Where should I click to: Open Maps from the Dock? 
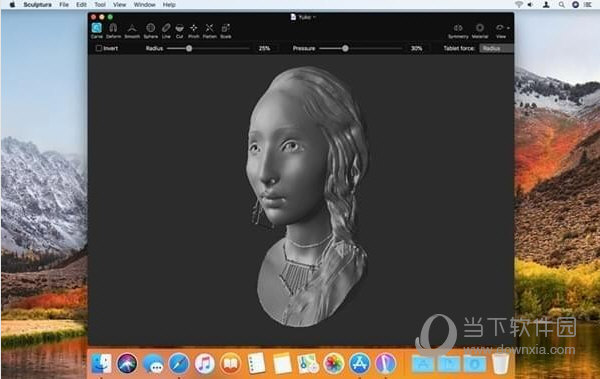(x=308, y=363)
